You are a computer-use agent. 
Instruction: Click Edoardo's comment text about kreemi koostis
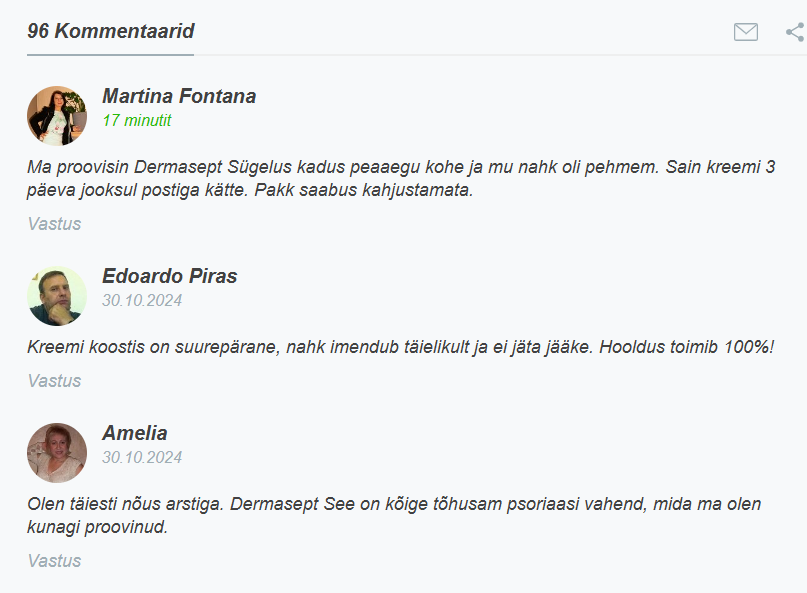400,347
